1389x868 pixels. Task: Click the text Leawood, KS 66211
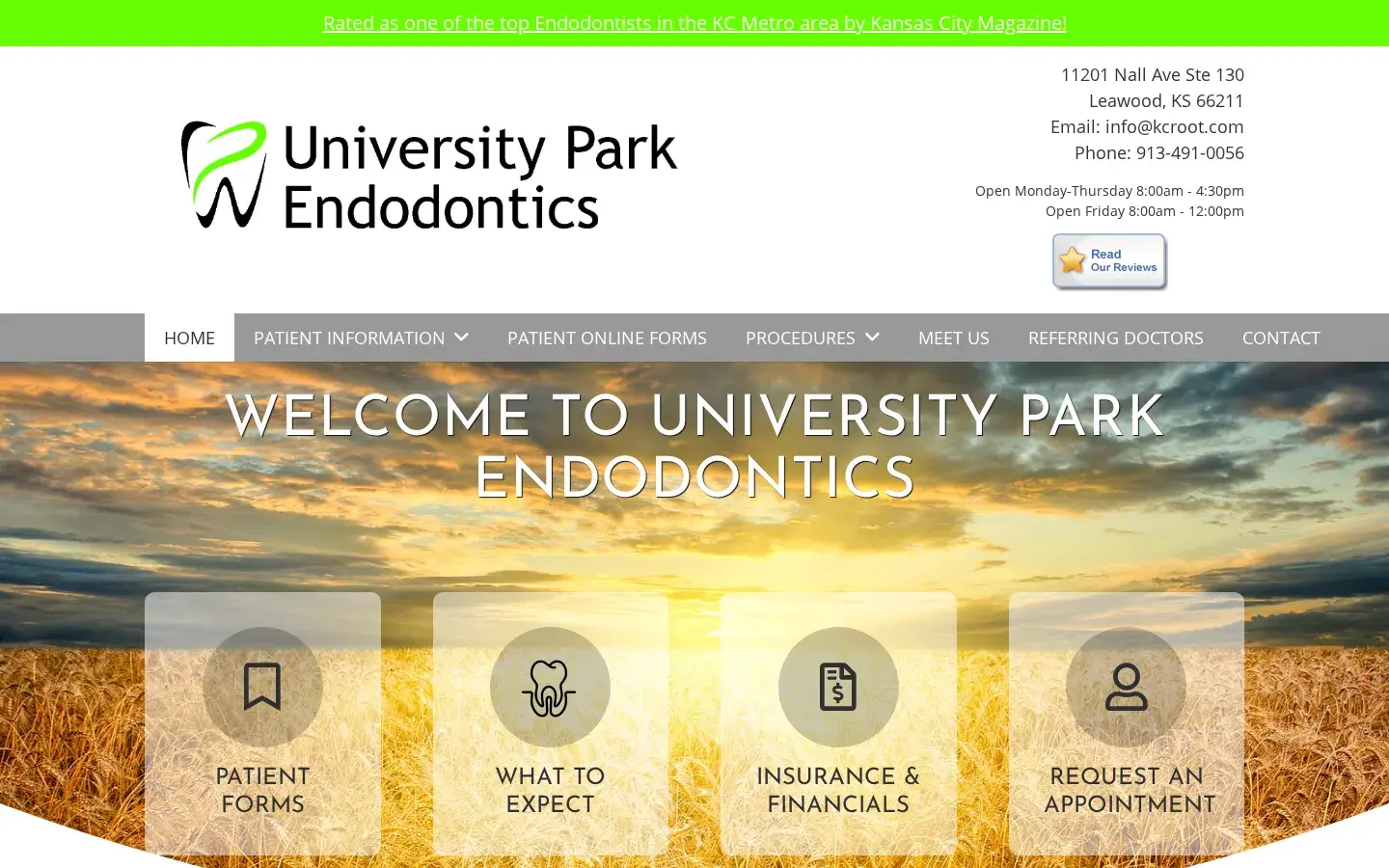[1166, 100]
